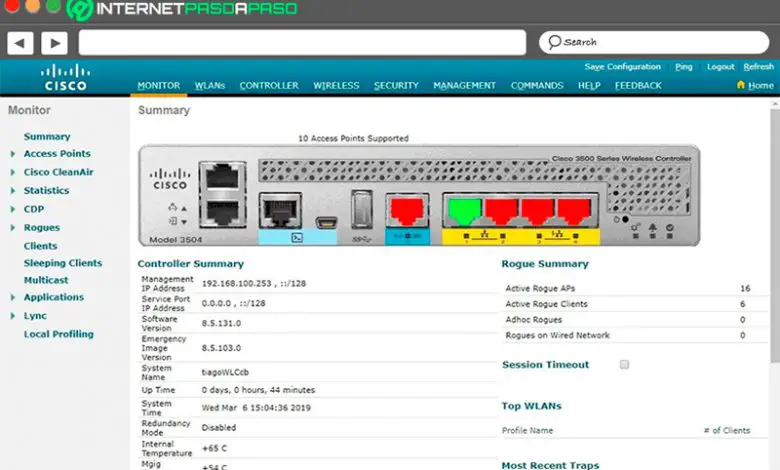Toggle the Session Timeout checkbox
Image resolution: width=780 pixels, height=470 pixels.
click(x=624, y=365)
